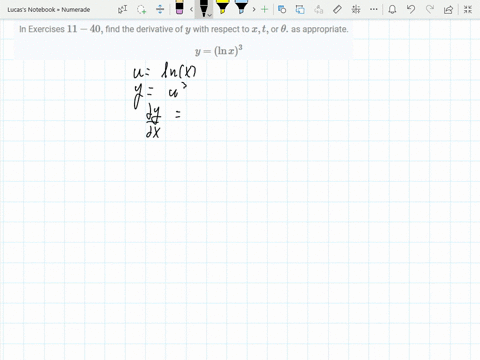The height and width of the screenshot is (360, 480).
Task: Pick the eraser tool with pink tip
Action: (179, 7)
